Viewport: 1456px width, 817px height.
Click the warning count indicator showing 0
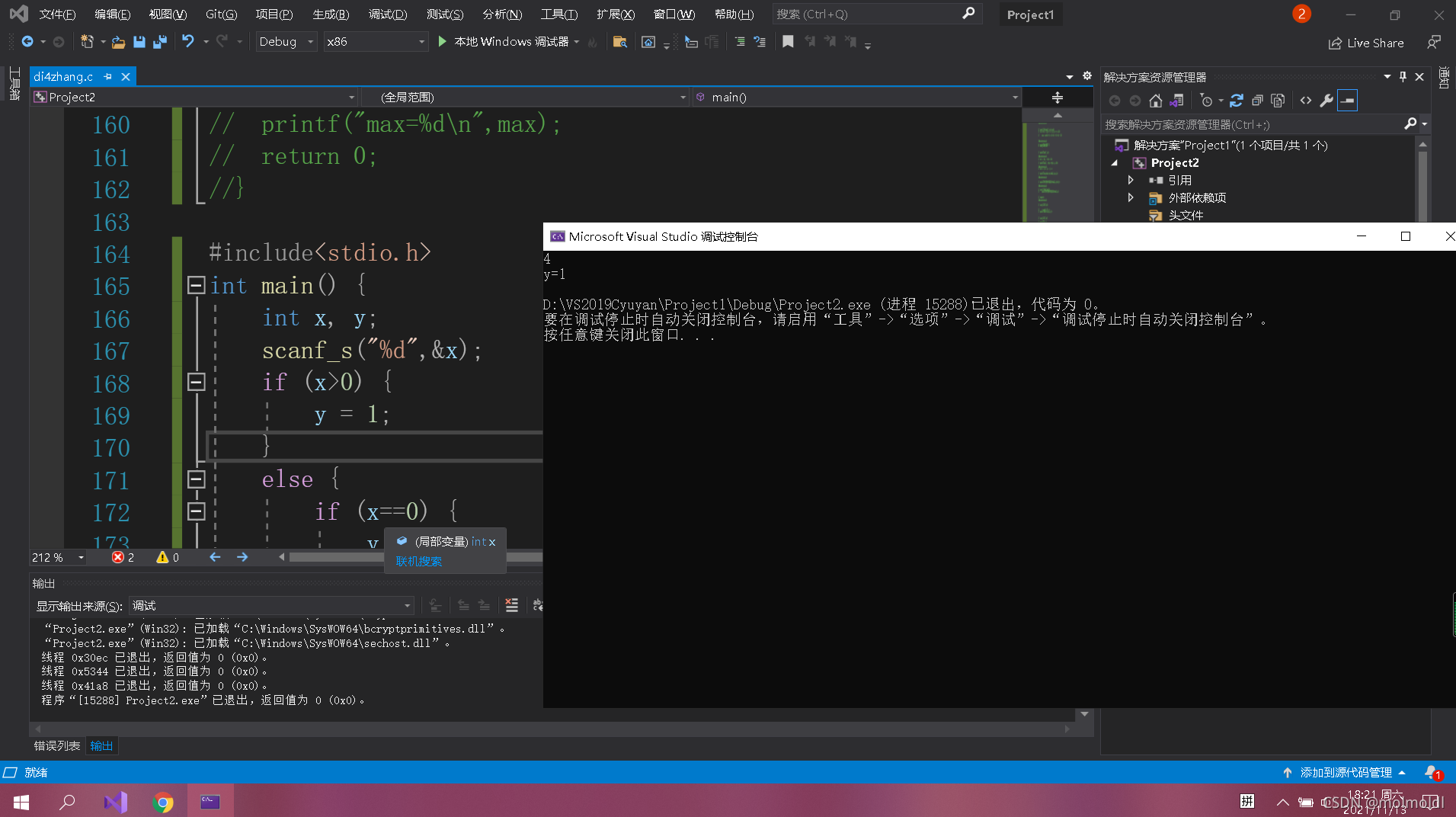point(168,558)
